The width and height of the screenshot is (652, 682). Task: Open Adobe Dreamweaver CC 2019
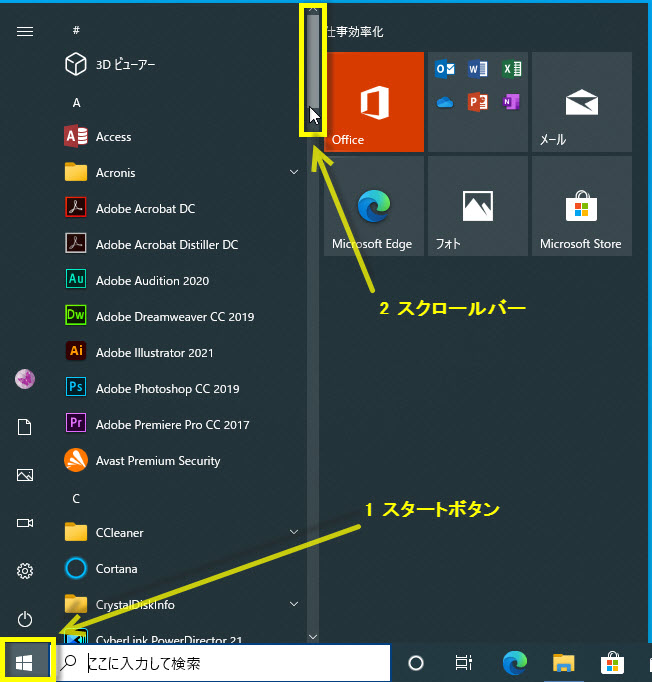pos(174,317)
